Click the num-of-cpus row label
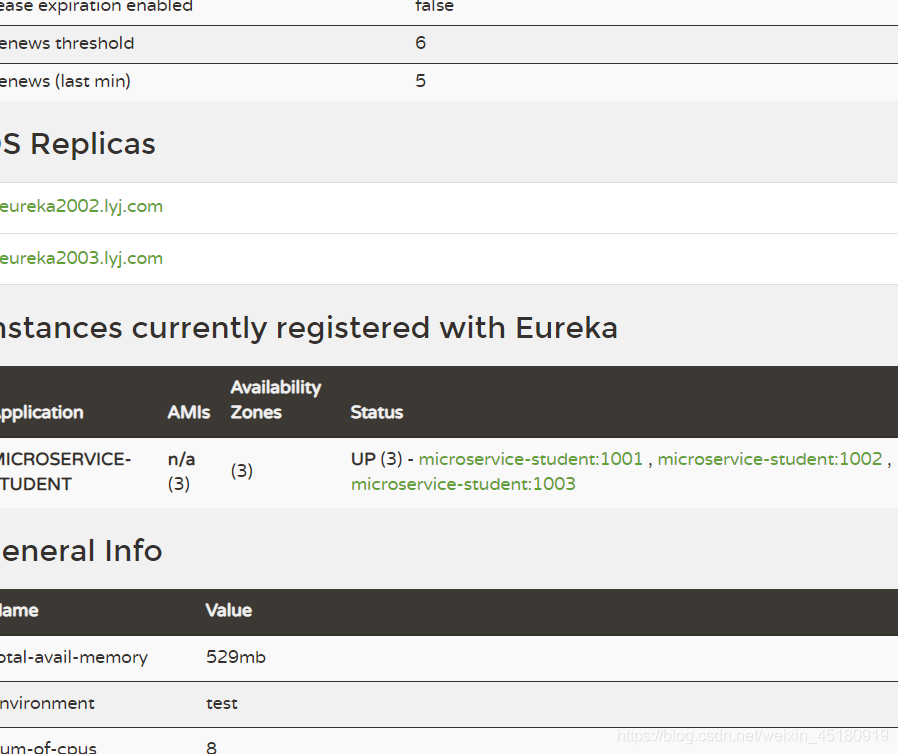The height and width of the screenshot is (754, 898). coord(48,747)
